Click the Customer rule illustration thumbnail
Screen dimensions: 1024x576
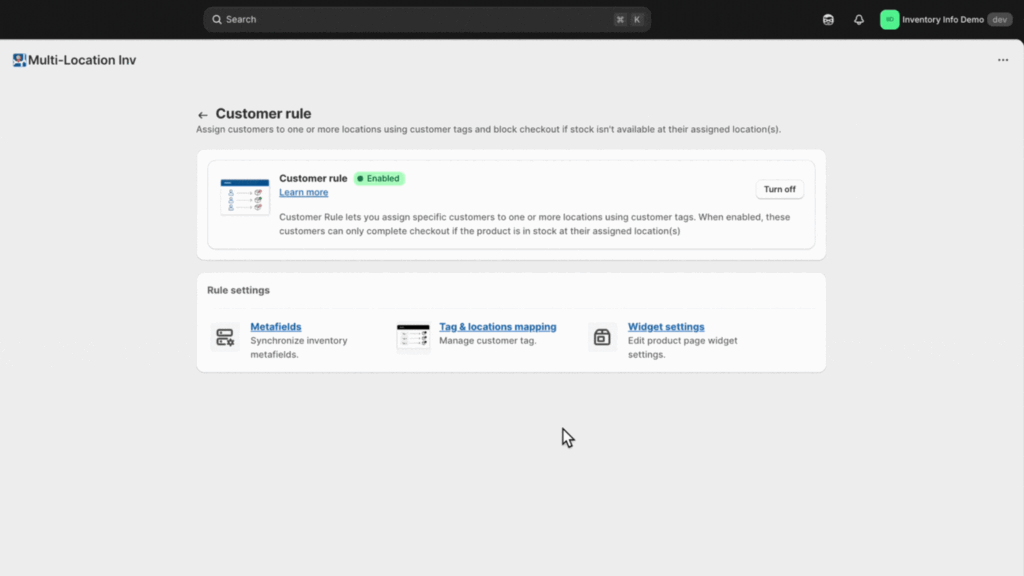click(x=245, y=197)
